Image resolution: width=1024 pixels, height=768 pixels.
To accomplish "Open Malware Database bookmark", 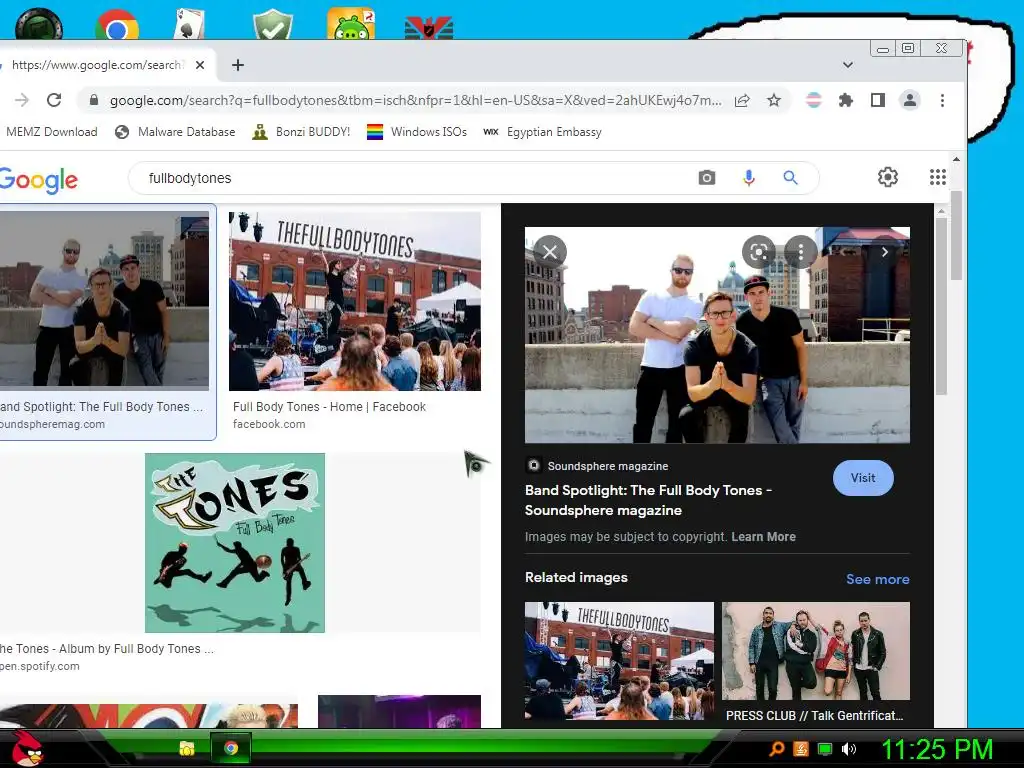I will tap(175, 132).
